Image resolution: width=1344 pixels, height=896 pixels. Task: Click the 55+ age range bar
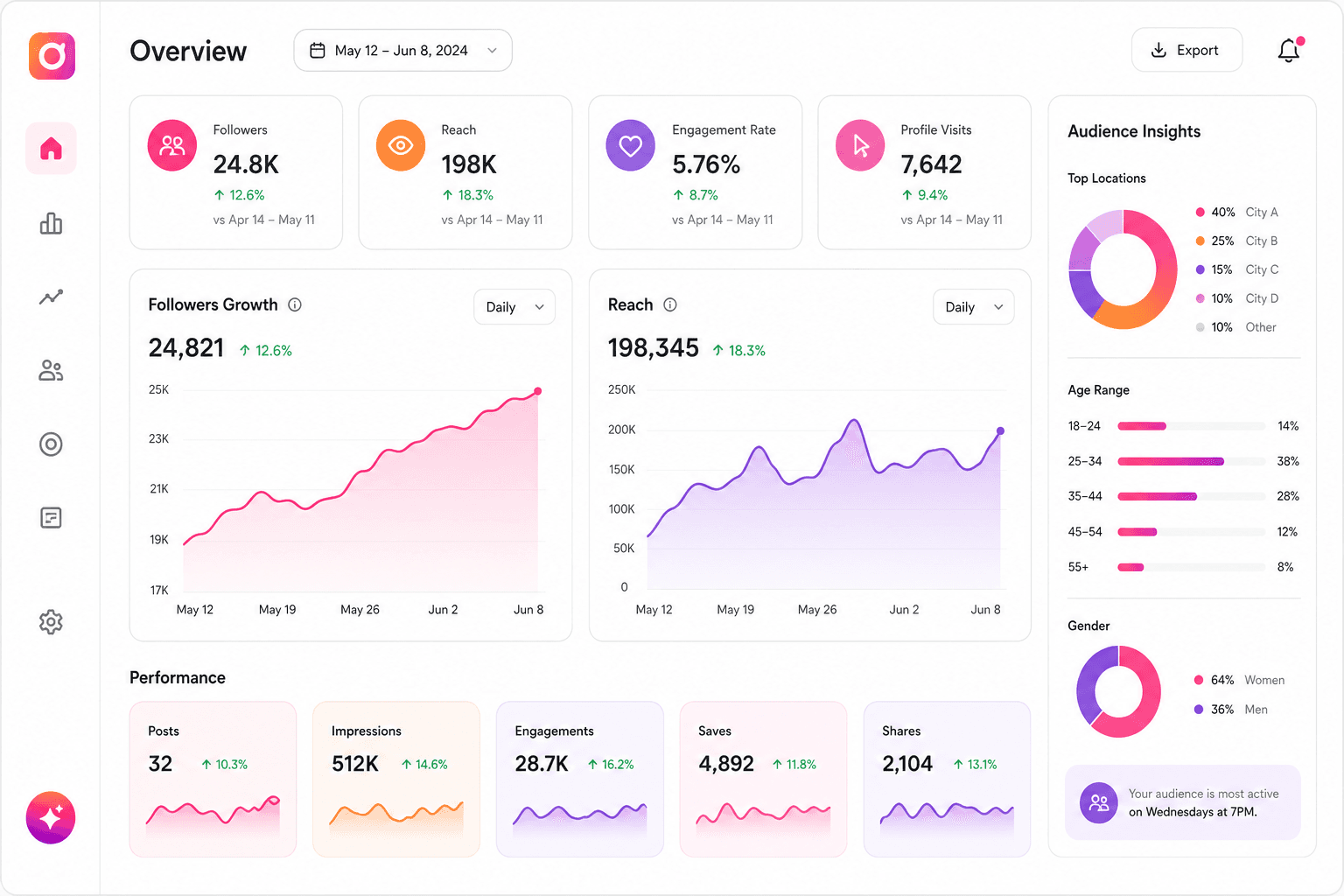(x=1192, y=567)
